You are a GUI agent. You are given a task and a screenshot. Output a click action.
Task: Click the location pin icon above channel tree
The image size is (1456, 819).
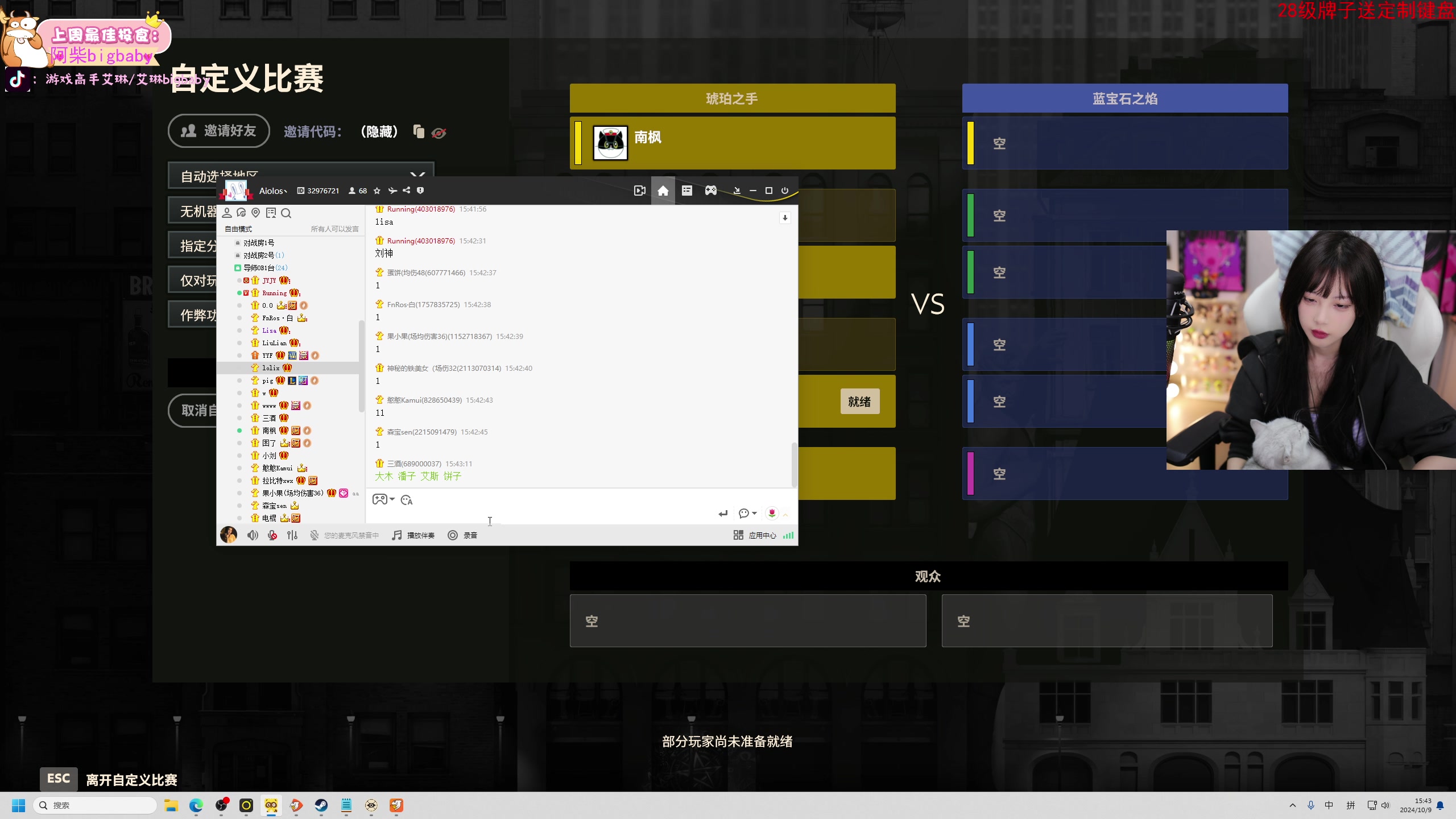(x=256, y=213)
